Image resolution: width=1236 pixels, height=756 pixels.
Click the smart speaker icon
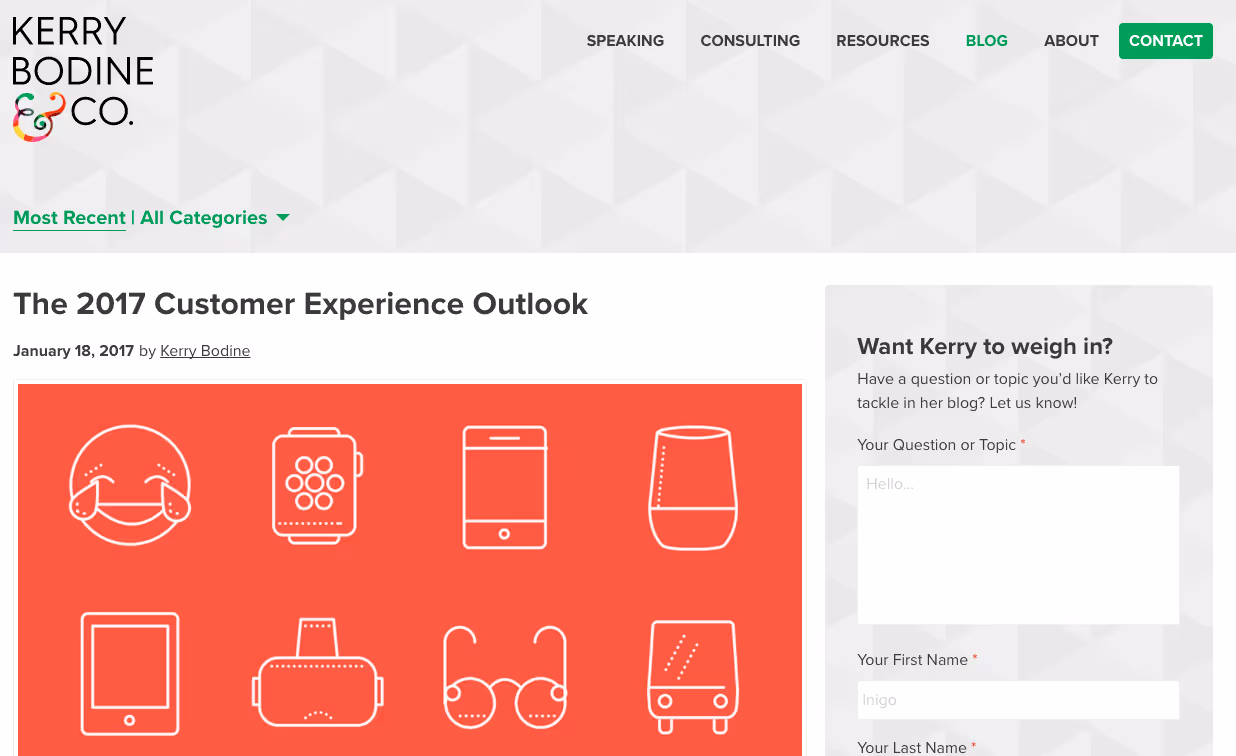click(692, 488)
